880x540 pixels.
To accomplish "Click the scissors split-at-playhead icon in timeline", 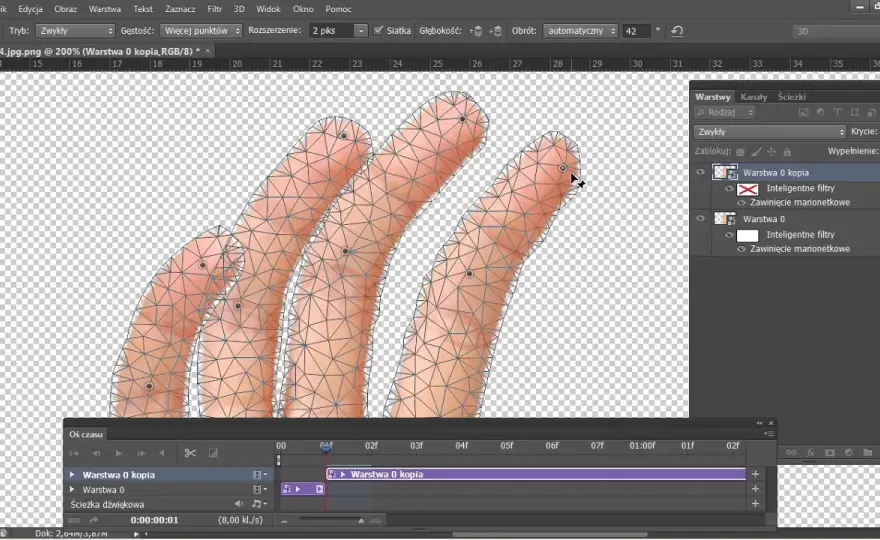I will (190, 453).
